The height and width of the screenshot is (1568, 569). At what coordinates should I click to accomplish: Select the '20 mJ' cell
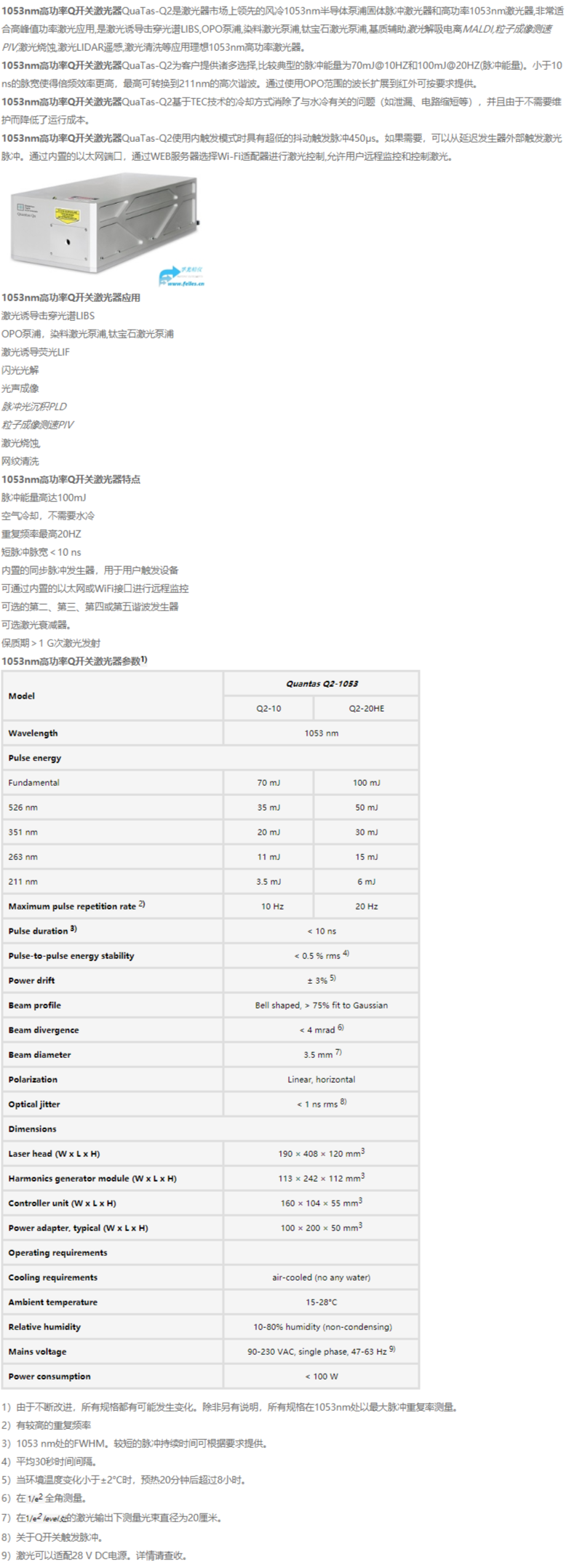(268, 832)
